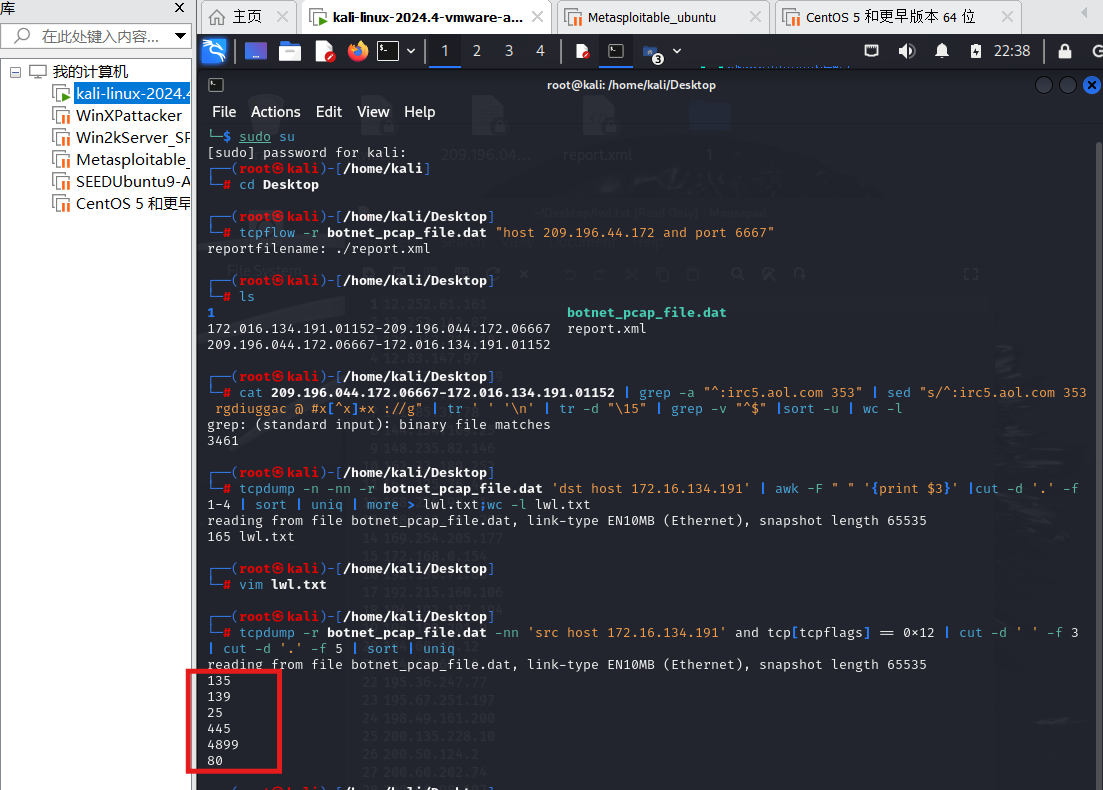The height and width of the screenshot is (790, 1103).
Task: Open the File menu in terminal
Action: [x=224, y=112]
